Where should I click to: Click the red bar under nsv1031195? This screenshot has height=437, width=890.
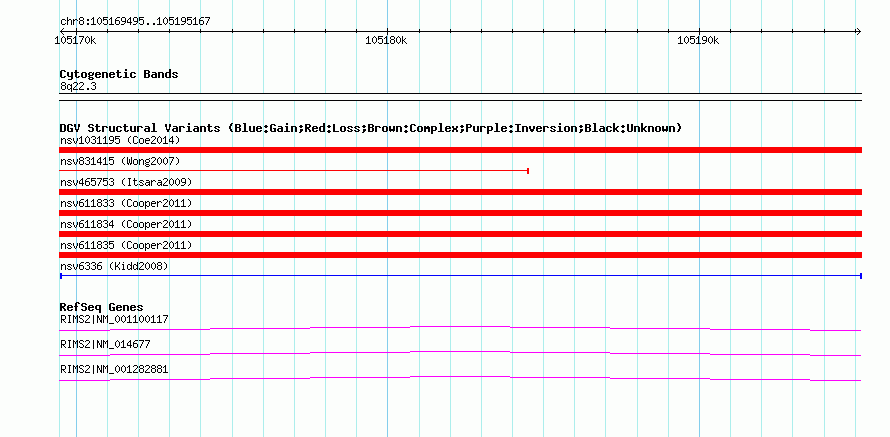tap(460, 150)
